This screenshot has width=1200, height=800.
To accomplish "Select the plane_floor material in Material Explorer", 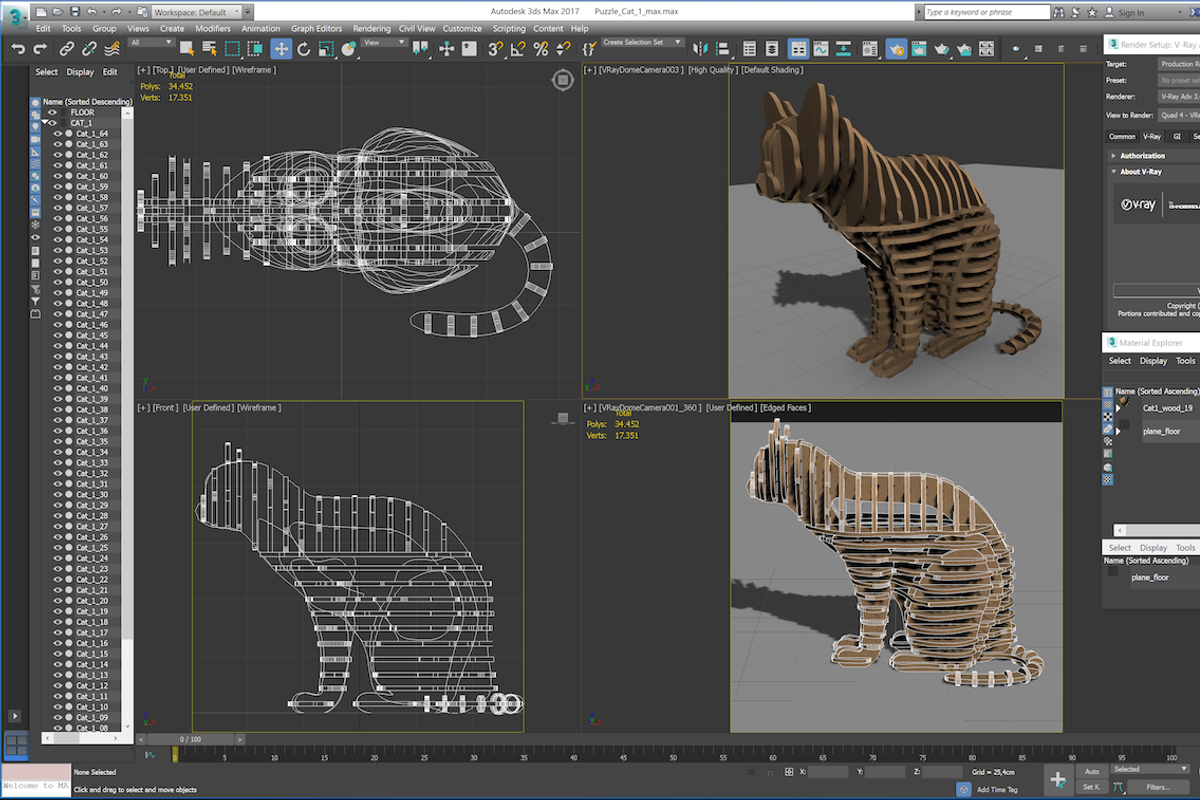I will pyautogui.click(x=1161, y=431).
